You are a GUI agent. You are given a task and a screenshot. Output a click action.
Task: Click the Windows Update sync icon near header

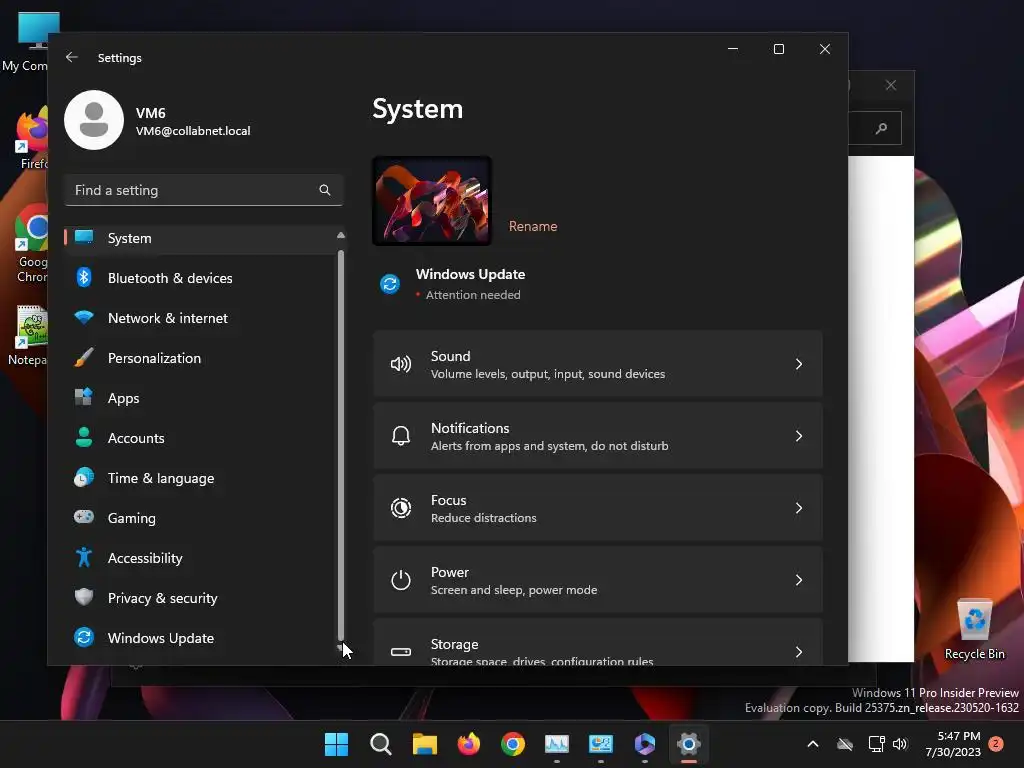point(390,284)
